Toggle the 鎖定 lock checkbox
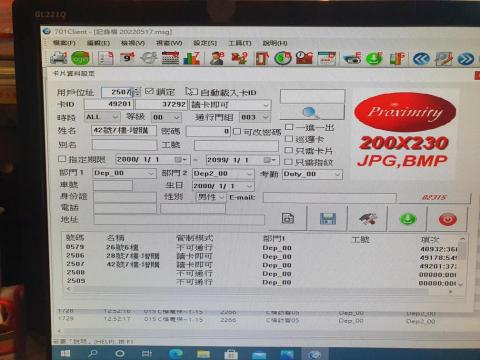The height and width of the screenshot is (360, 480). (149, 91)
